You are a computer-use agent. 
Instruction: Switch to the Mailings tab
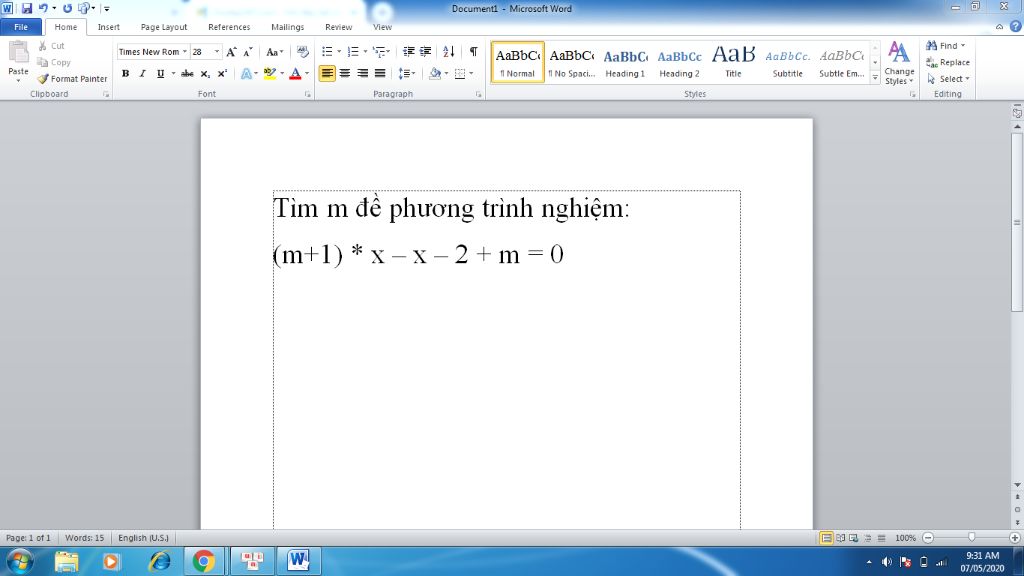click(287, 27)
